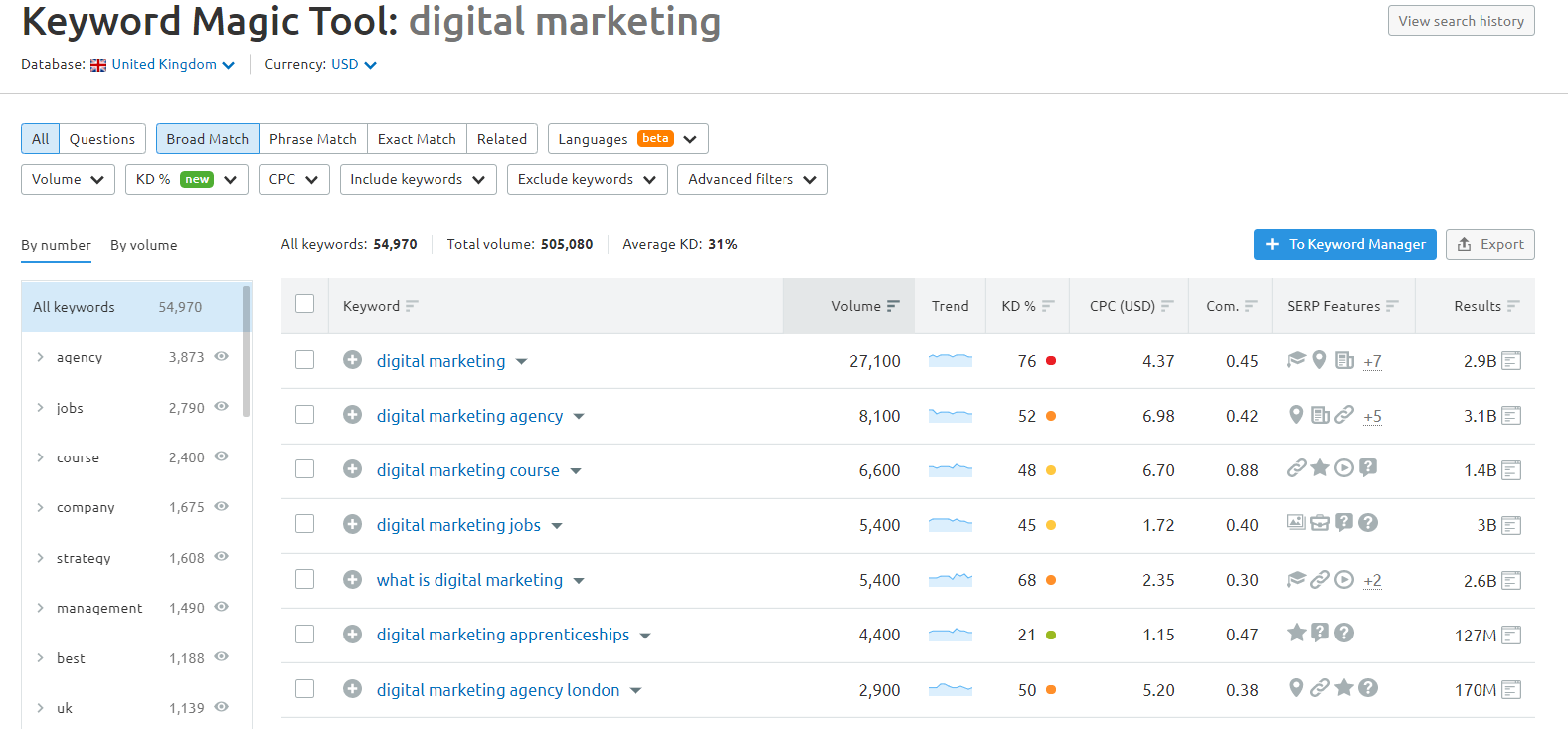Open the Include keywords dropdown

coord(418,180)
